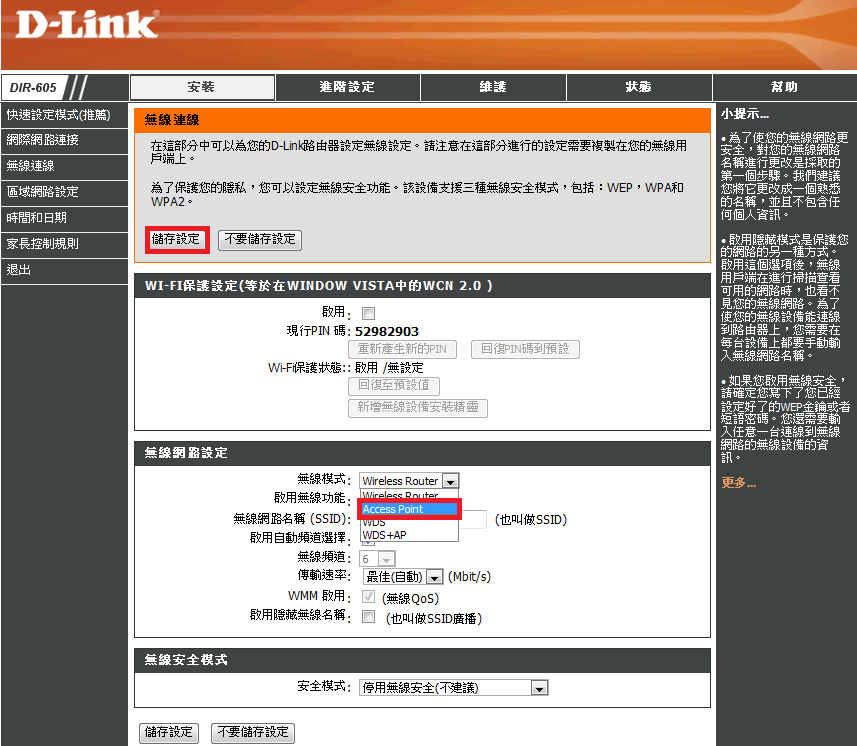Viewport: 857px width, 746px height.
Task: Choose WDS+AP from dropdown list
Action: click(x=409, y=536)
